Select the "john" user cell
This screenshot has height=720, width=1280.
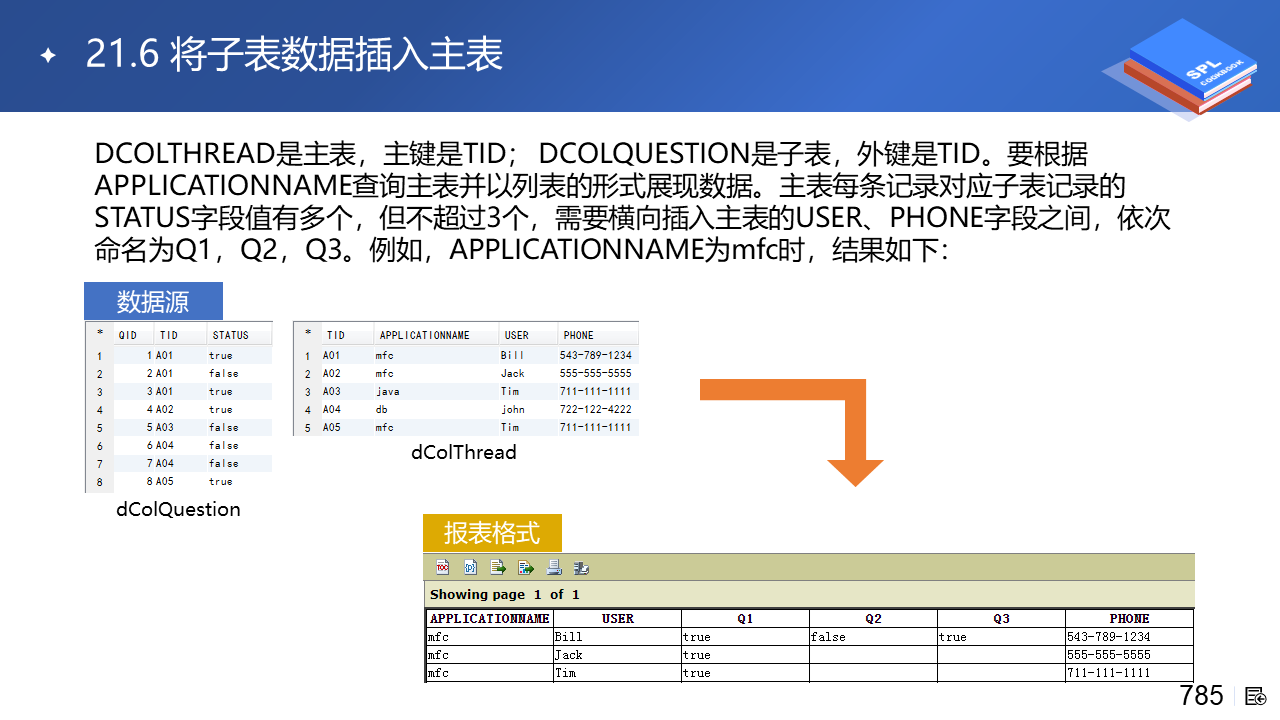(513, 409)
